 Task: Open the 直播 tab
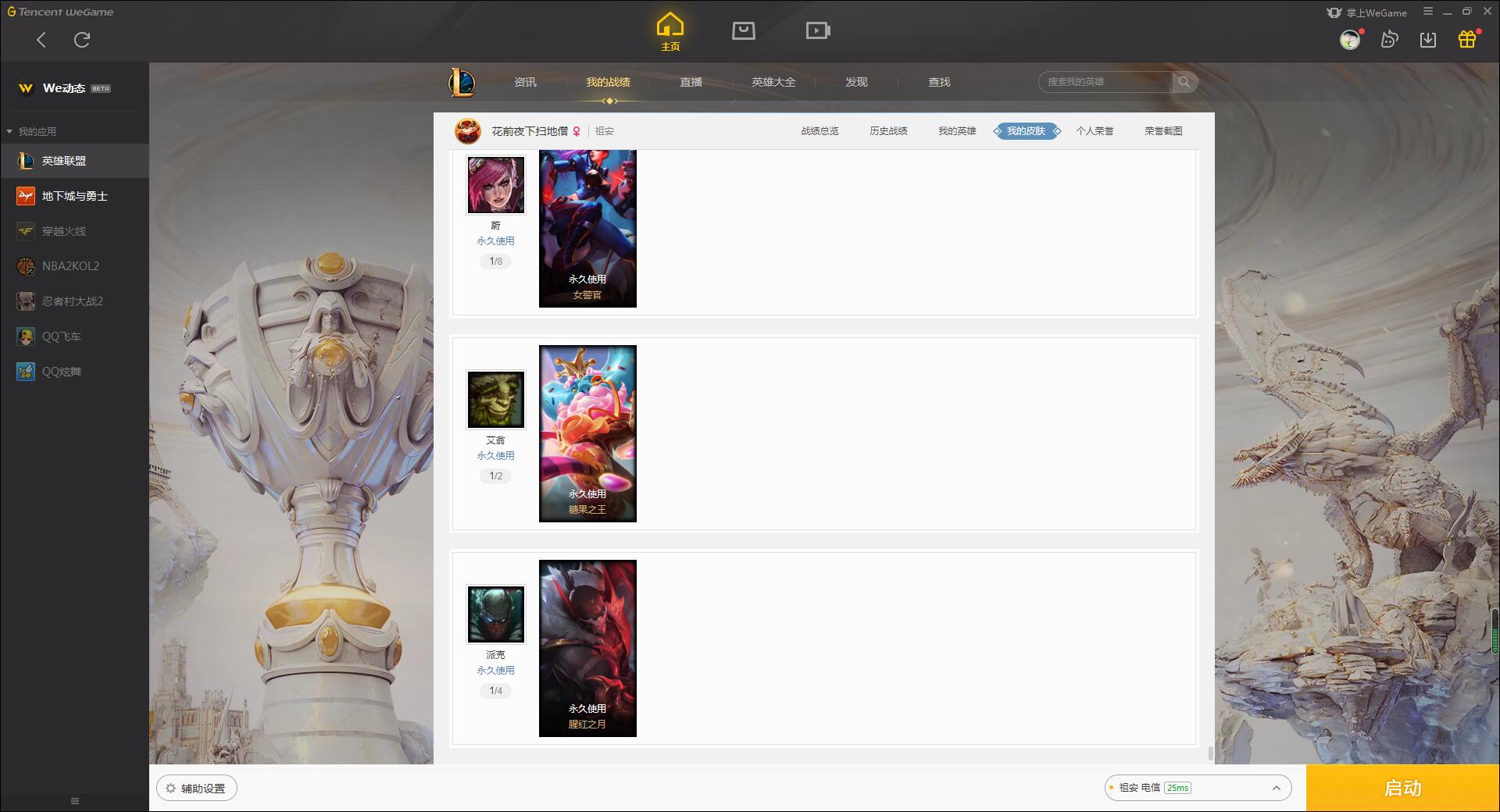(x=691, y=82)
